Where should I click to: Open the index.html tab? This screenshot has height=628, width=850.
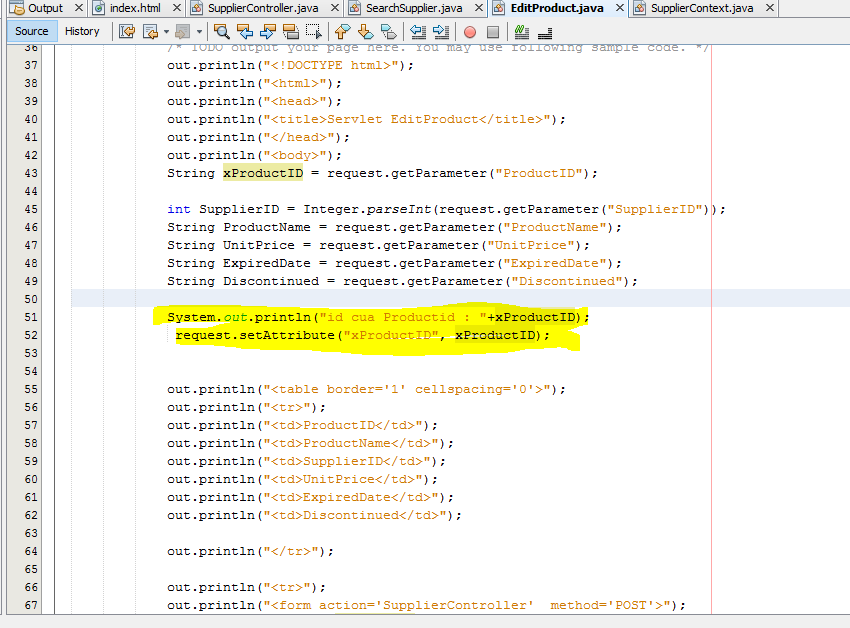(x=133, y=8)
